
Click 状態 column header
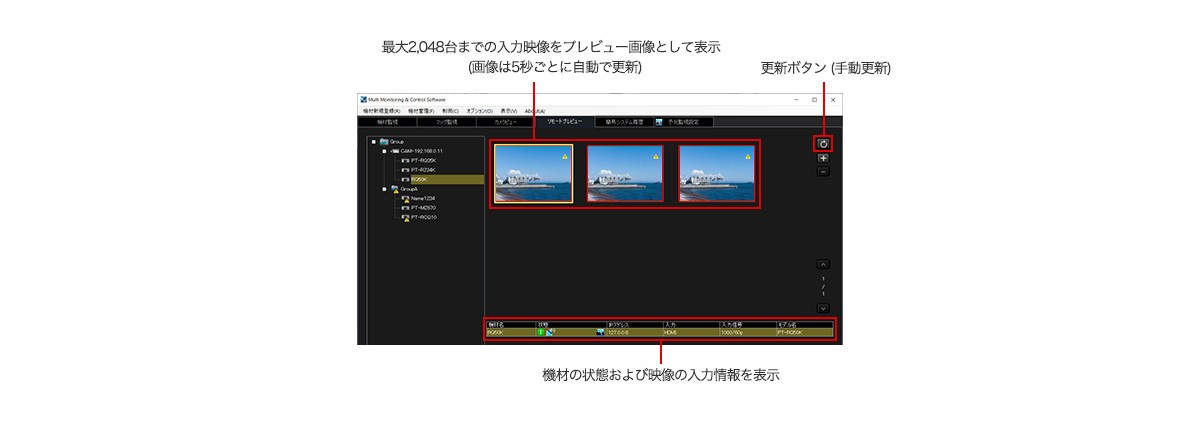571,324
